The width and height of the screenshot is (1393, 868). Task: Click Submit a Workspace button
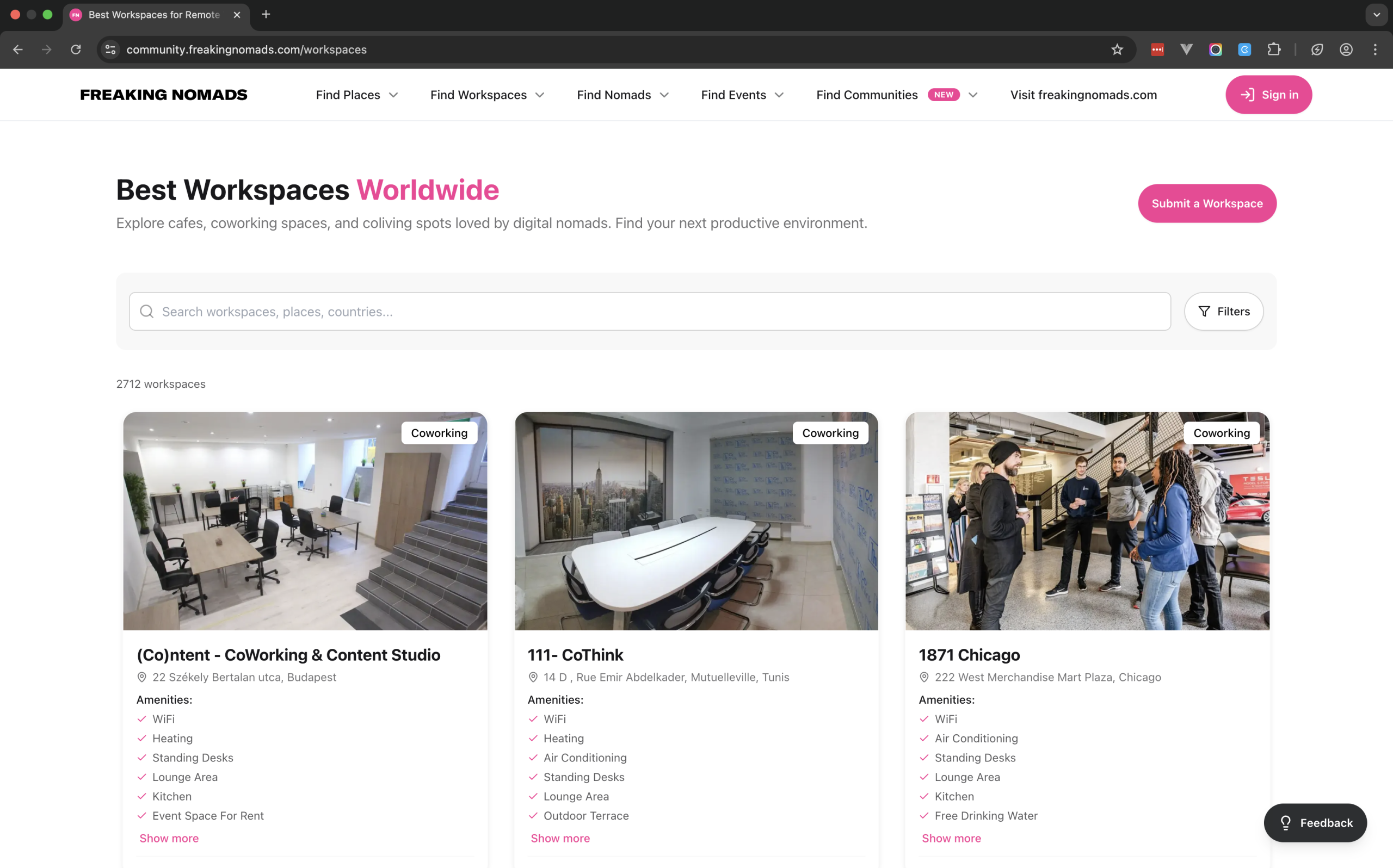(1207, 203)
